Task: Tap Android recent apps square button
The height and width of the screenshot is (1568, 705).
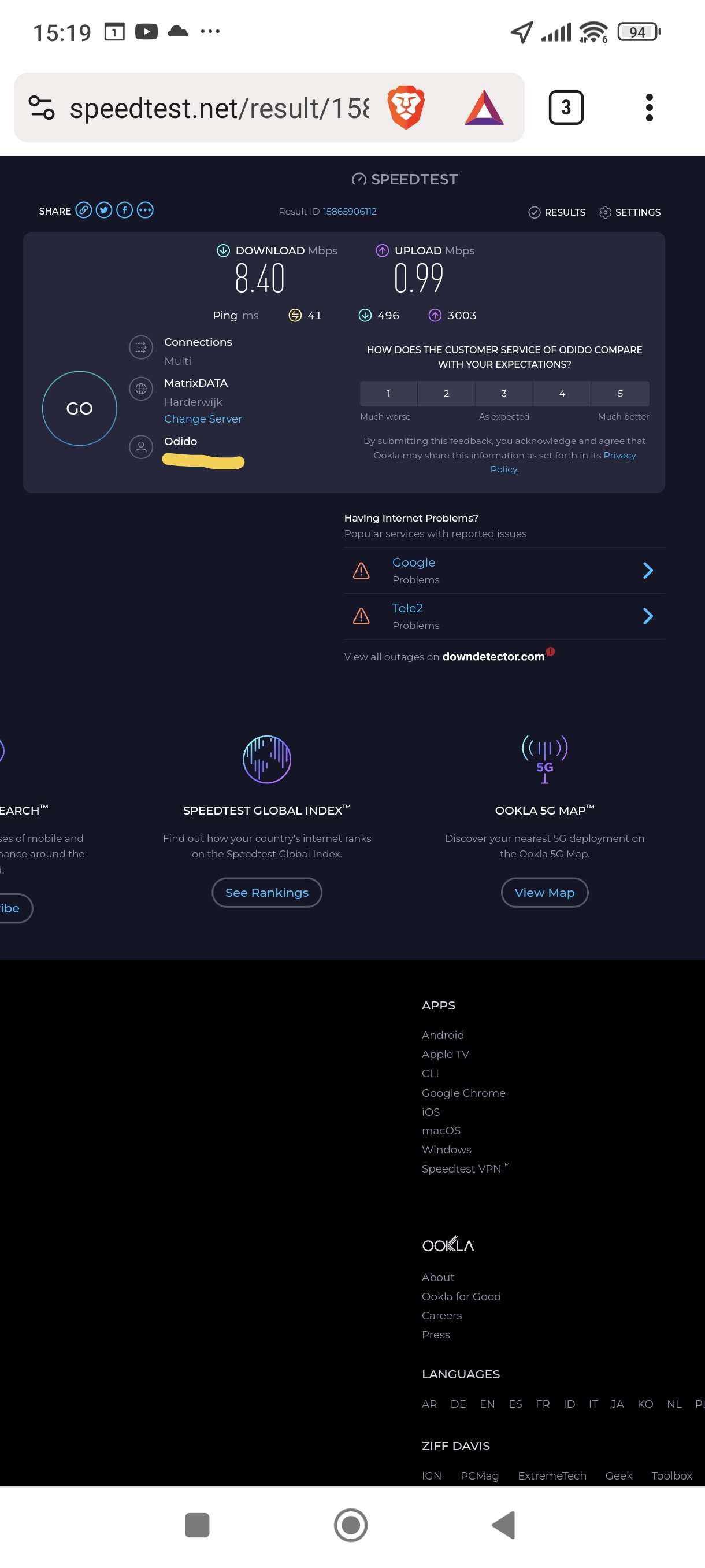Action: coord(196,1525)
